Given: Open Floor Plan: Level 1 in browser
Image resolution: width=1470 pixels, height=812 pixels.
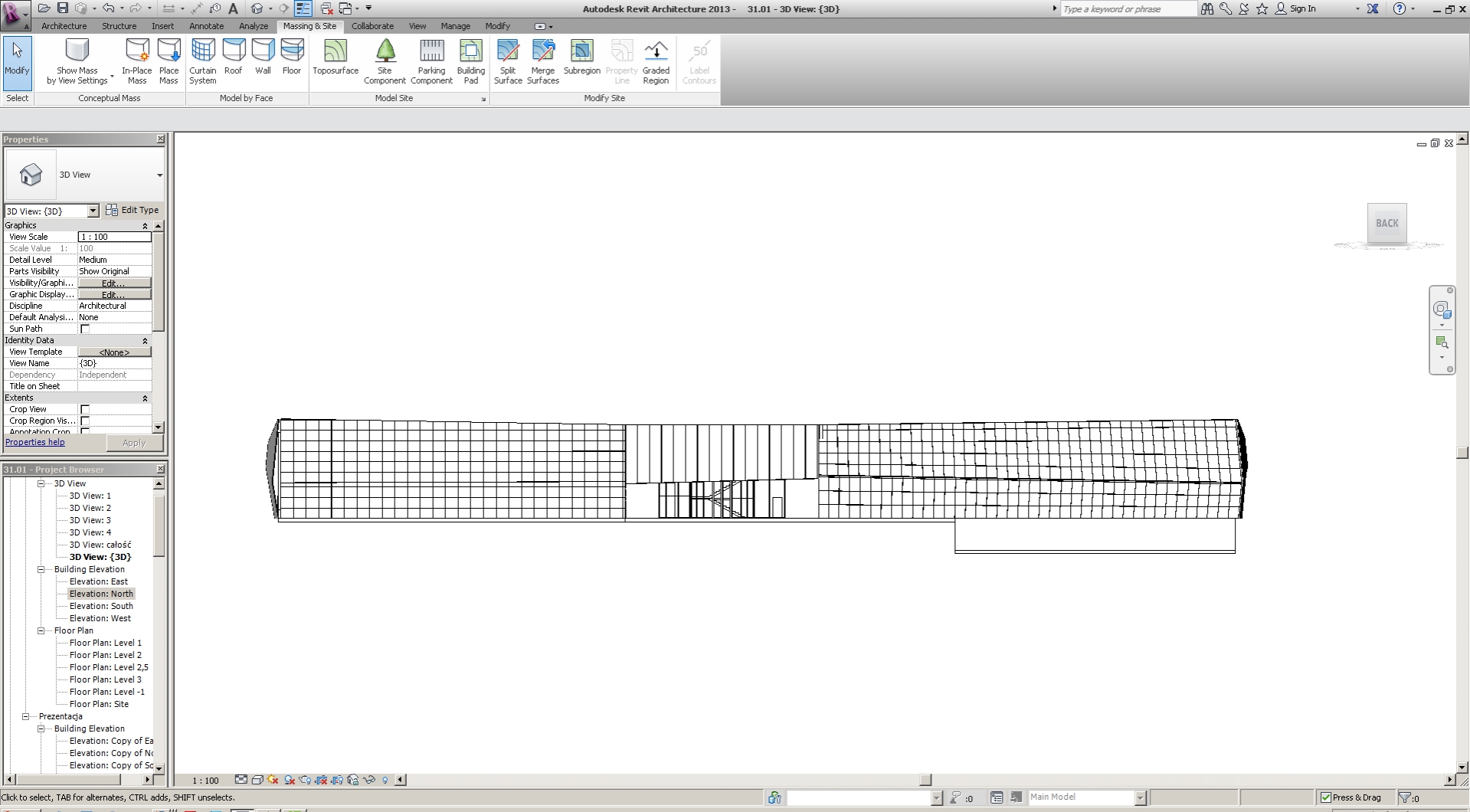Looking at the screenshot, I should [106, 643].
